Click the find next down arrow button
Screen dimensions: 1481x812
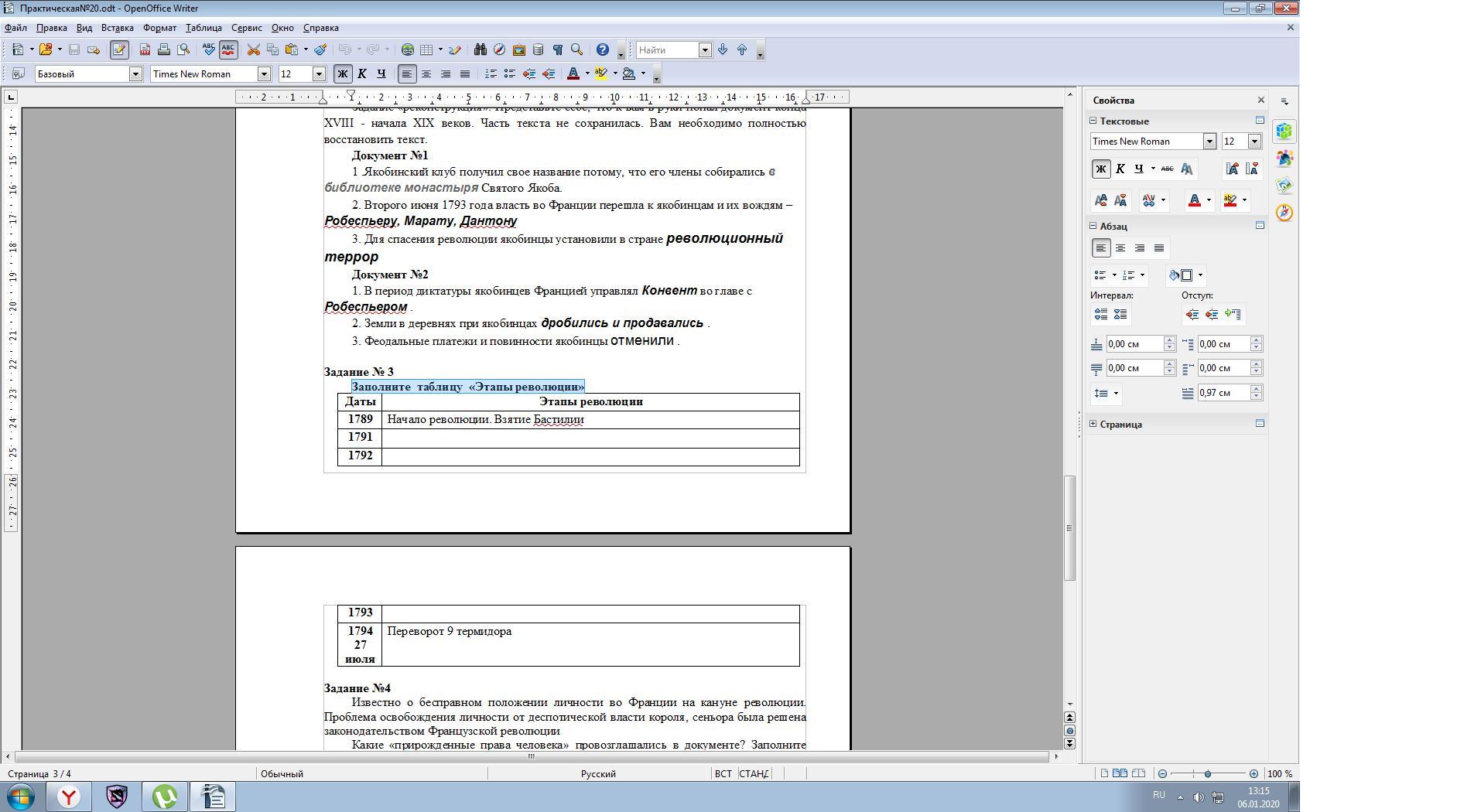[723, 50]
